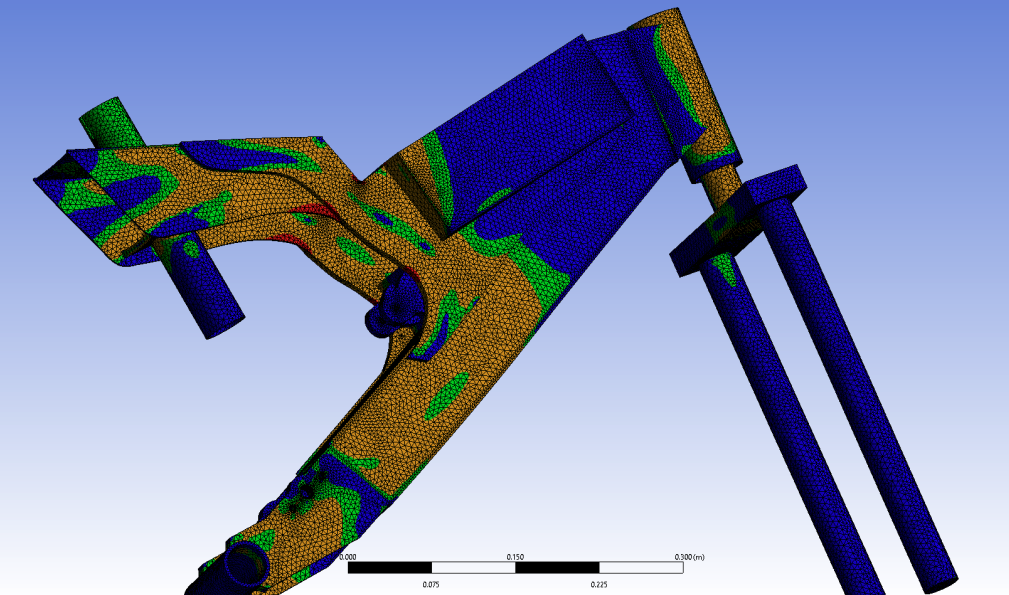Click the "0.150" scale bar label

(x=515, y=557)
